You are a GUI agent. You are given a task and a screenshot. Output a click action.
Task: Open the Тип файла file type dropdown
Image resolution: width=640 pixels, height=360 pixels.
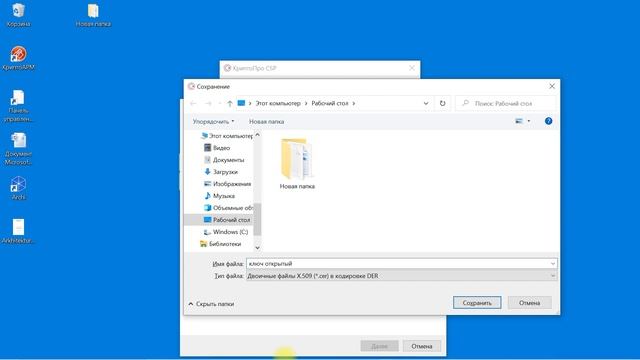click(x=401, y=276)
